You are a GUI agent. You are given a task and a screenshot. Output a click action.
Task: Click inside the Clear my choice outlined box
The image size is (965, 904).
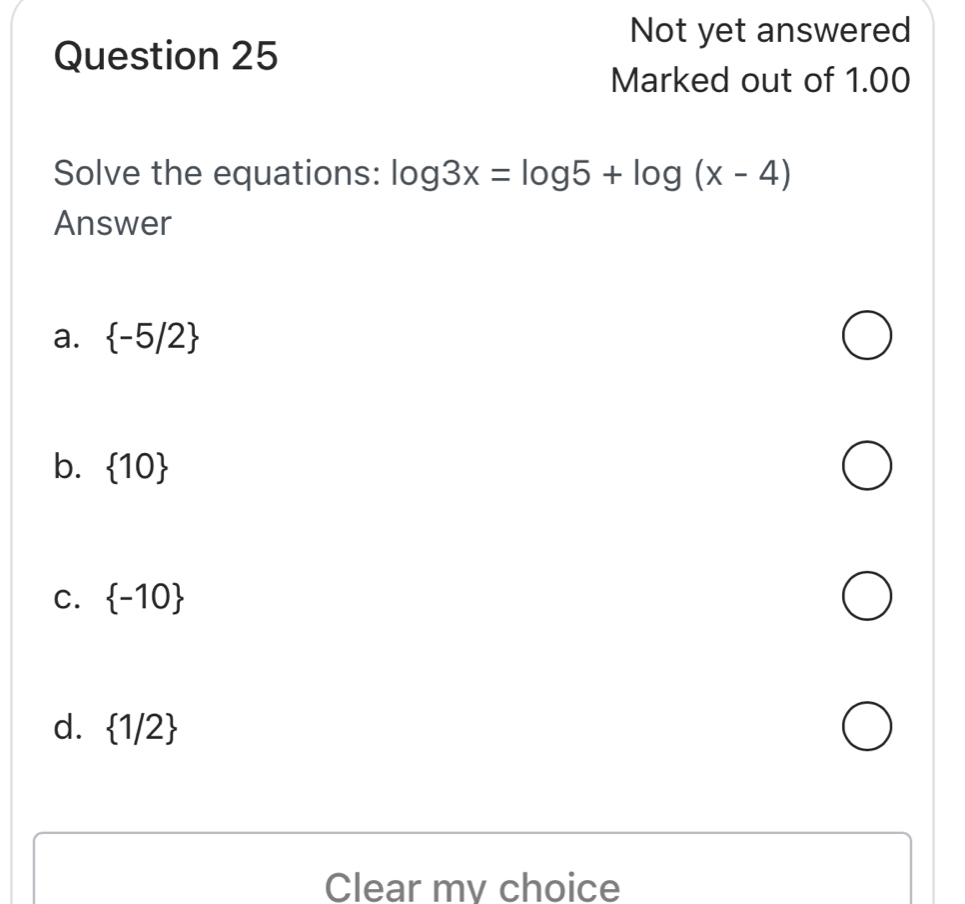click(x=472, y=870)
